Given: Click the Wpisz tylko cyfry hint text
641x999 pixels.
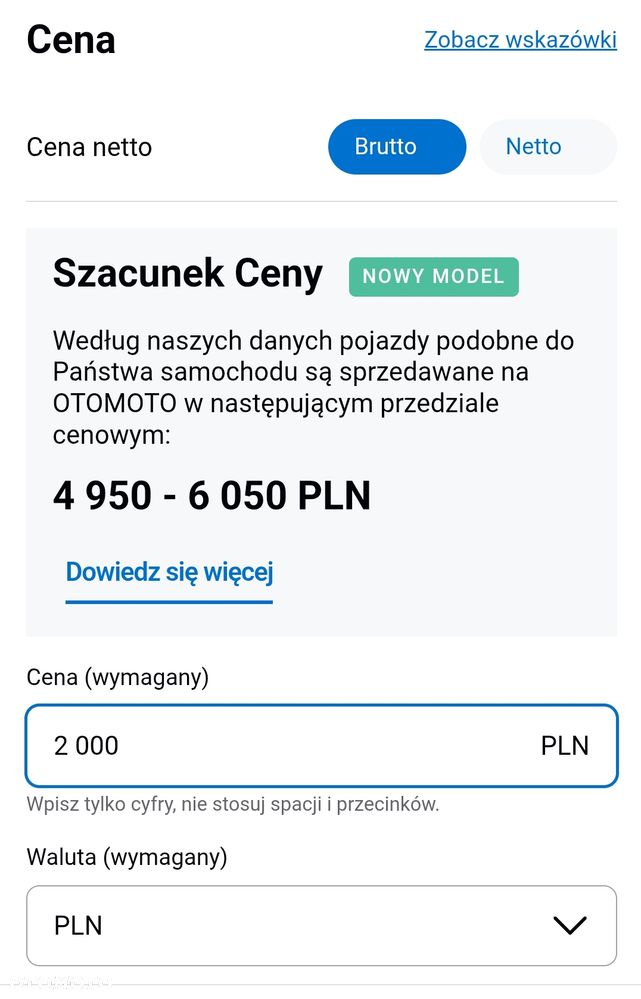Looking at the screenshot, I should point(233,804).
